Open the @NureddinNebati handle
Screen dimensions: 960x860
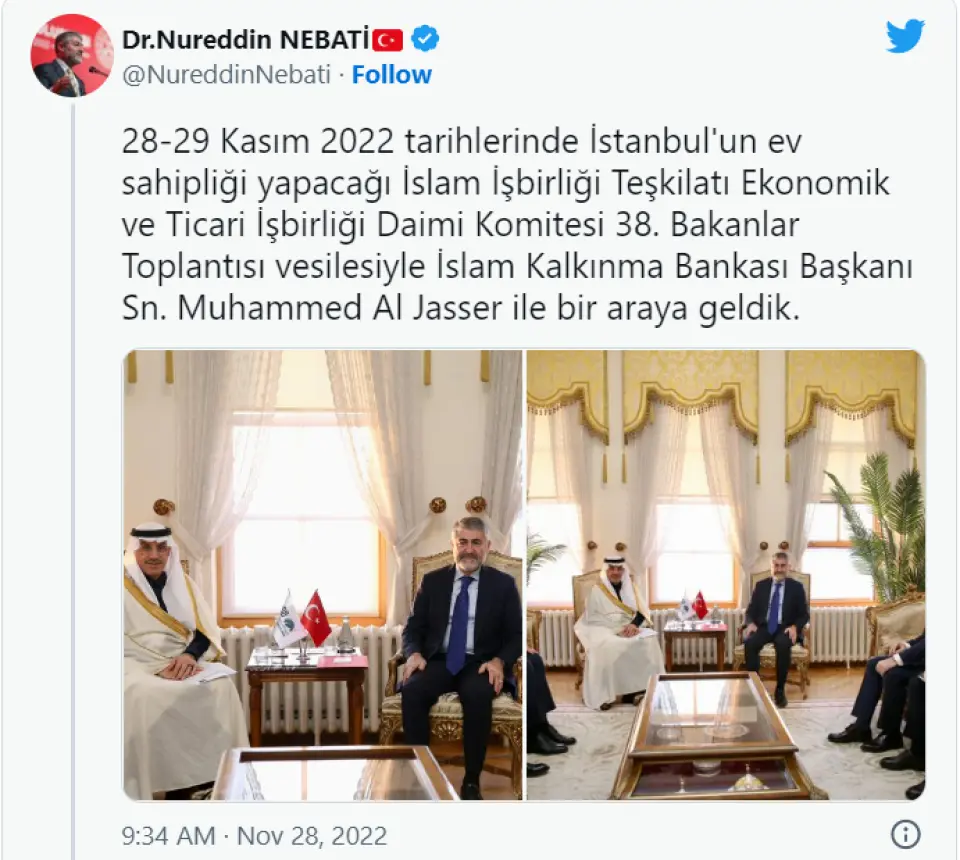point(227,75)
